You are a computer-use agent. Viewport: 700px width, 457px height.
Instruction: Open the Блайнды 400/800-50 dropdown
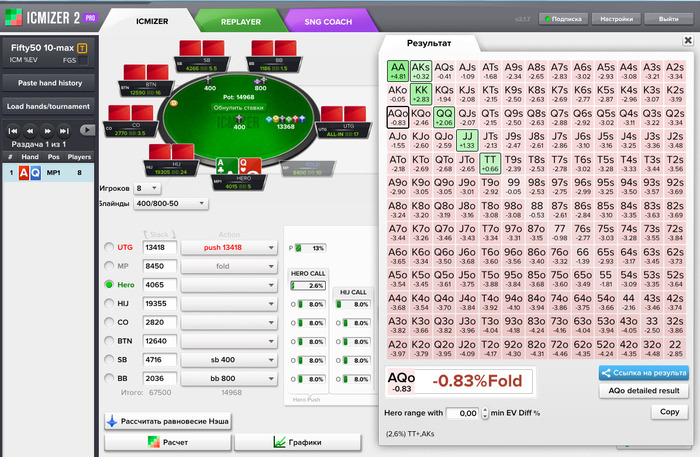[171, 204]
